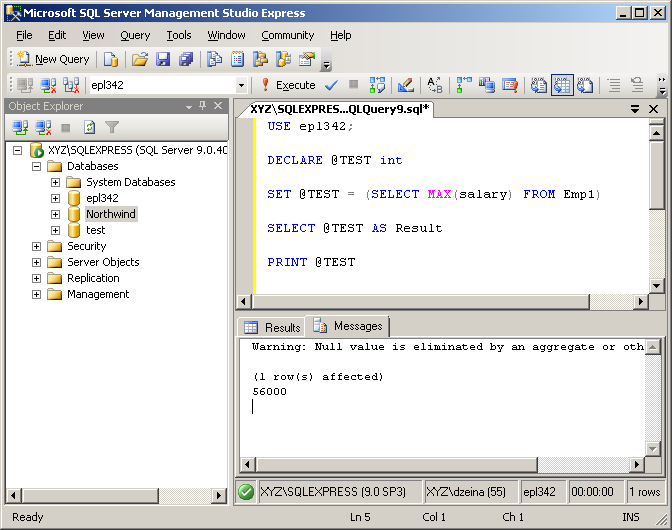Click the New Query button
This screenshot has width=672, height=530.
click(x=54, y=59)
